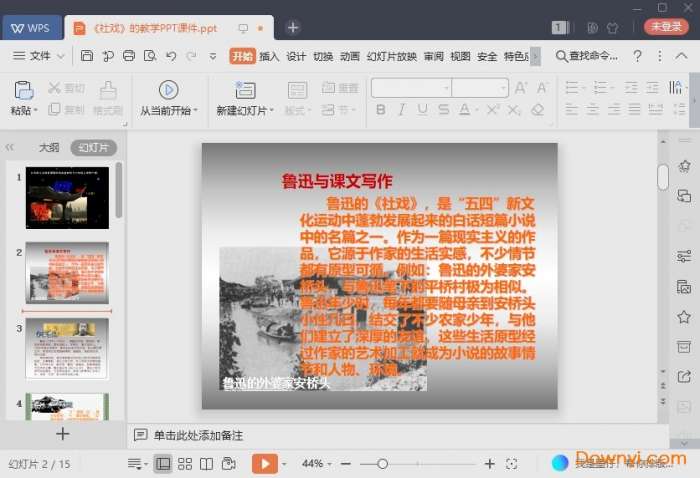Expand the File menu dropdown arrow
The height and width of the screenshot is (478, 700).
coord(61,56)
